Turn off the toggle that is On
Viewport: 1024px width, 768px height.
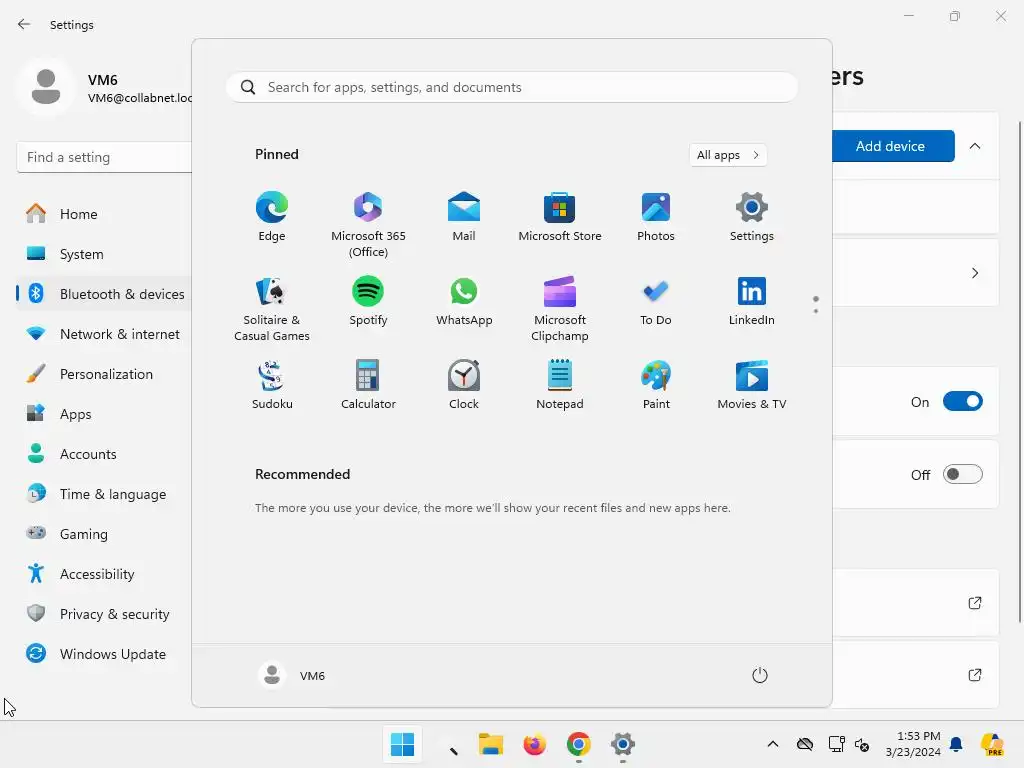coord(963,402)
